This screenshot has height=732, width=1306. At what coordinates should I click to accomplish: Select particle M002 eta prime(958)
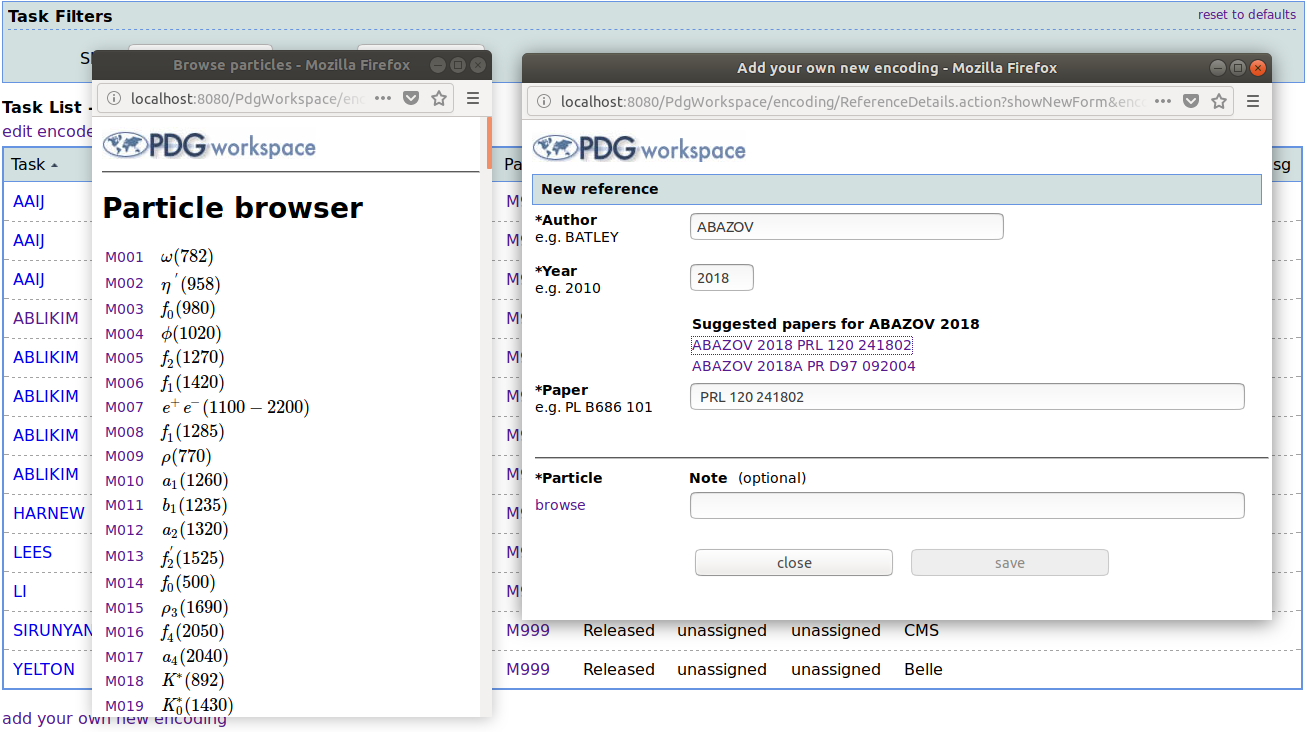pos(125,284)
